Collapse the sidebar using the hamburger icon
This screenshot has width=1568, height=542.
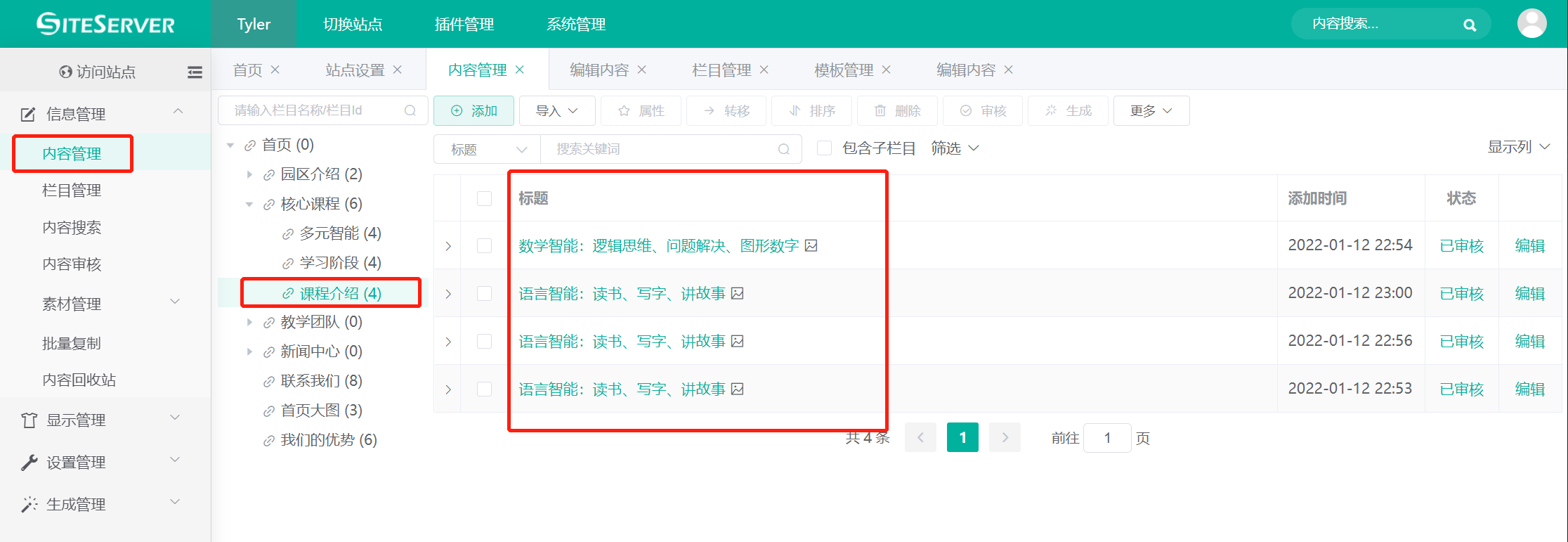tap(195, 72)
